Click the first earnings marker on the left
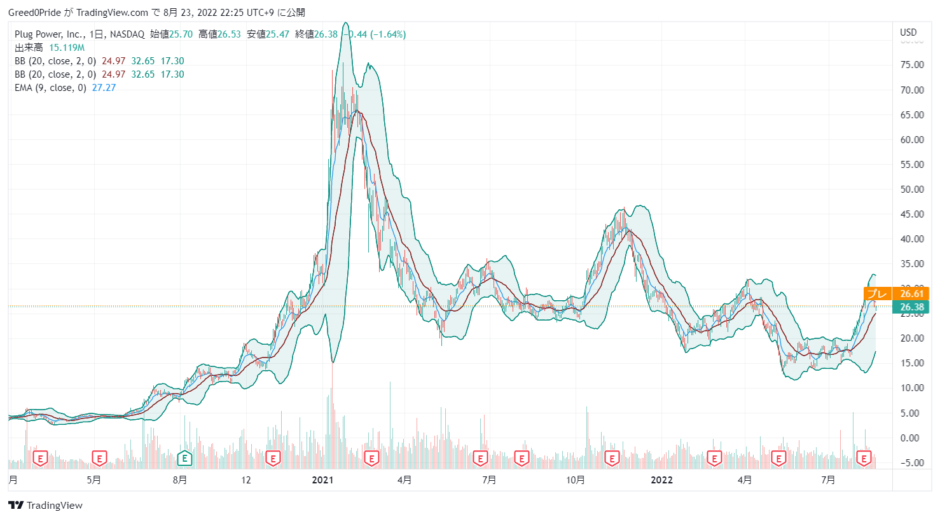Image resolution: width=940 pixels, height=519 pixels. pyautogui.click(x=40, y=458)
